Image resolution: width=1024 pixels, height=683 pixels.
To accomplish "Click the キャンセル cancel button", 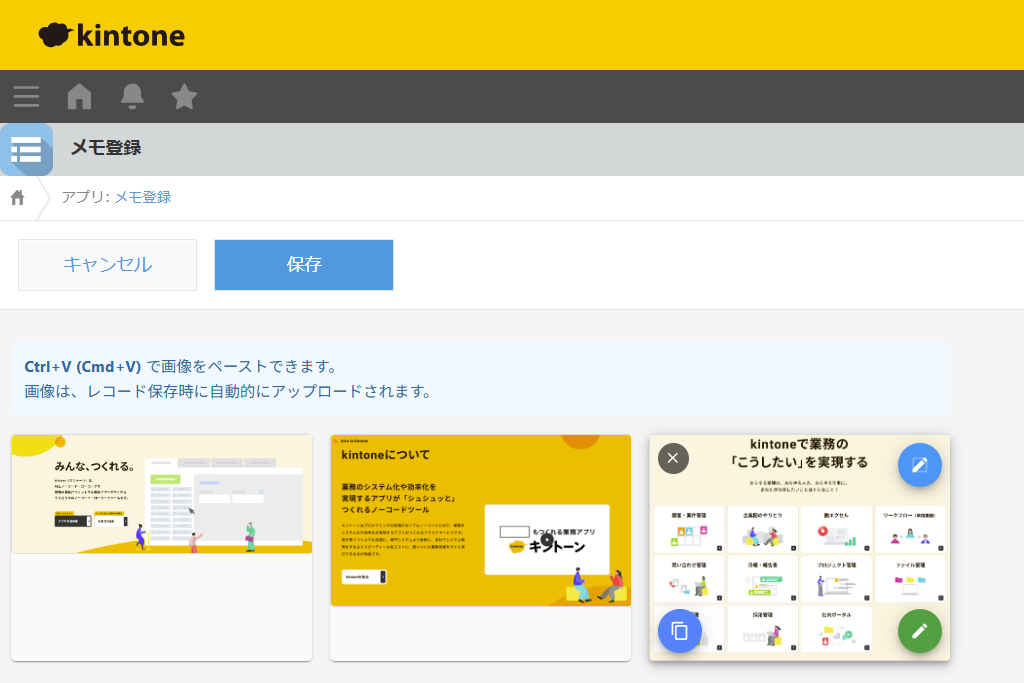I will [107, 264].
